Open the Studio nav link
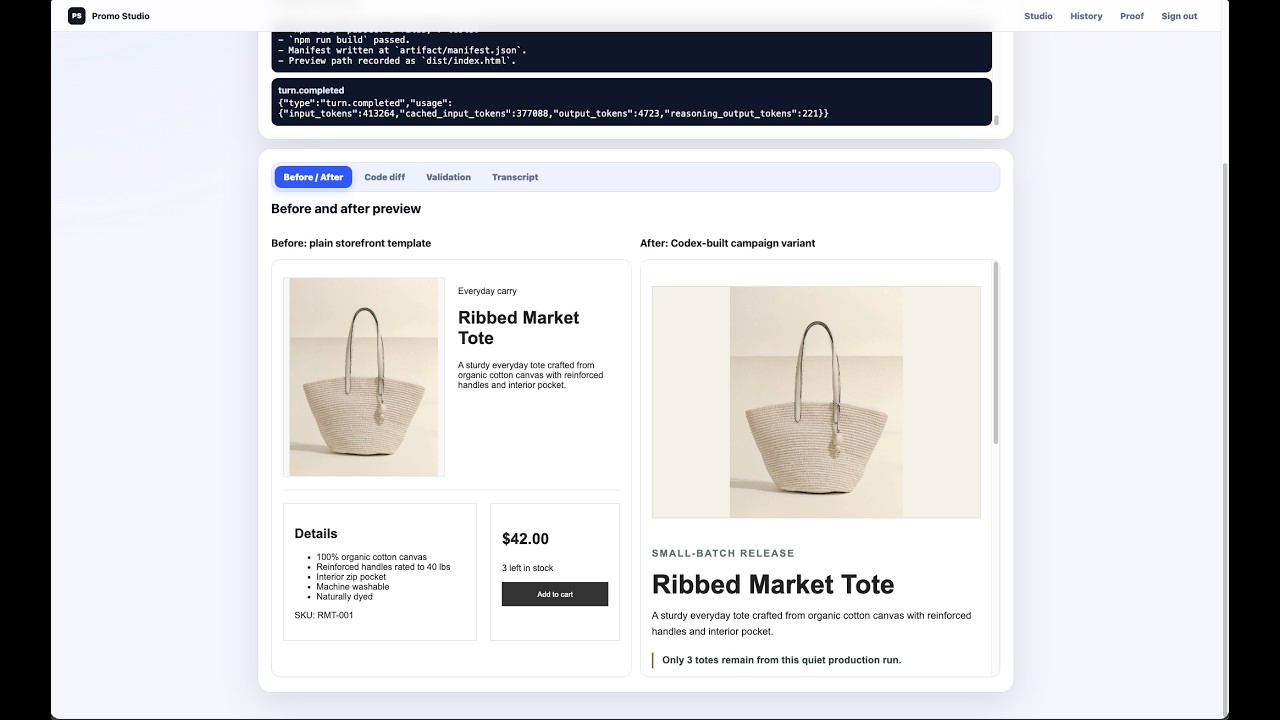This screenshot has width=1280, height=720. [1038, 16]
